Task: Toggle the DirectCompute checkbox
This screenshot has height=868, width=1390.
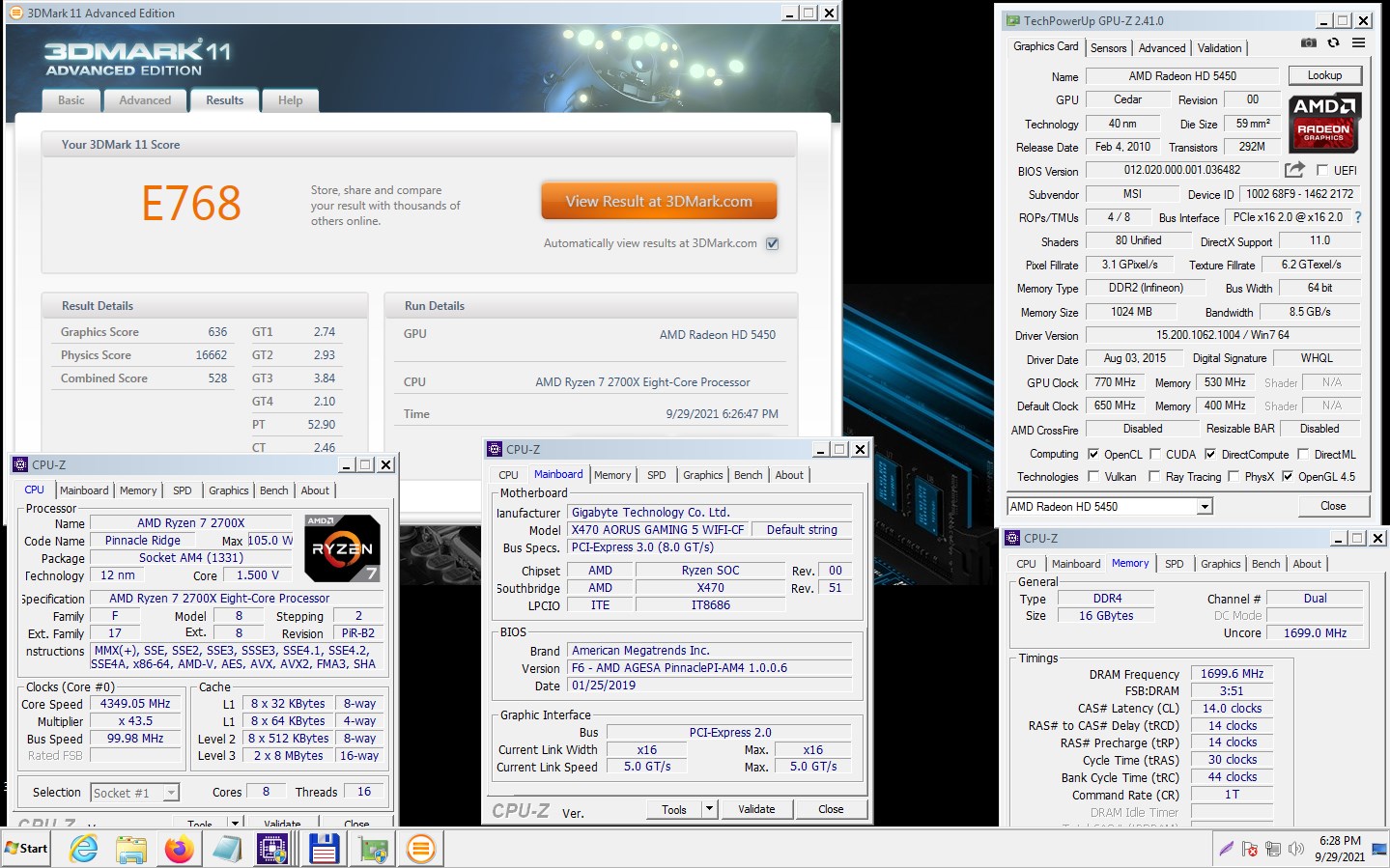Action: (x=1210, y=454)
